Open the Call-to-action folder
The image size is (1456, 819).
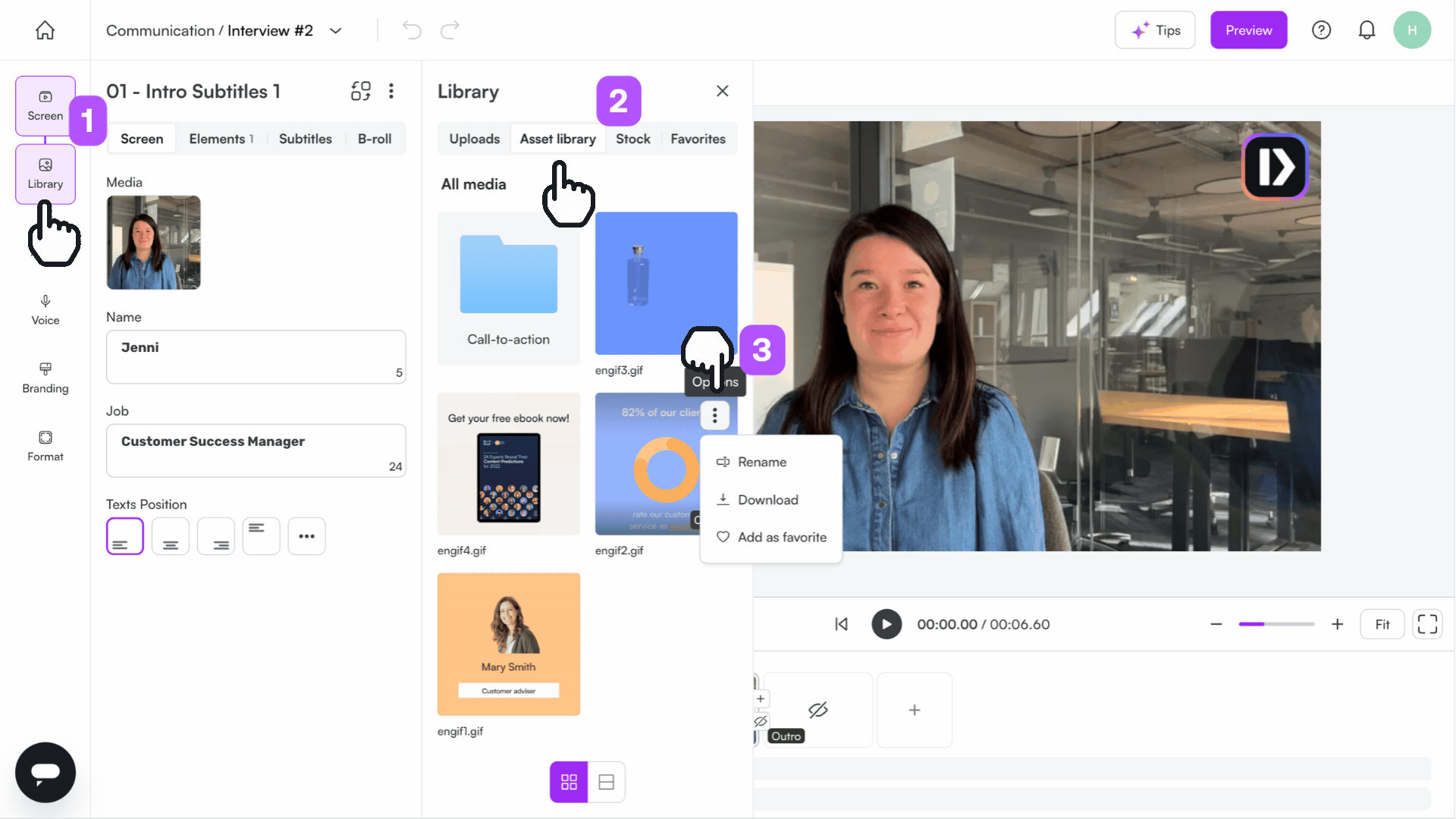[509, 289]
